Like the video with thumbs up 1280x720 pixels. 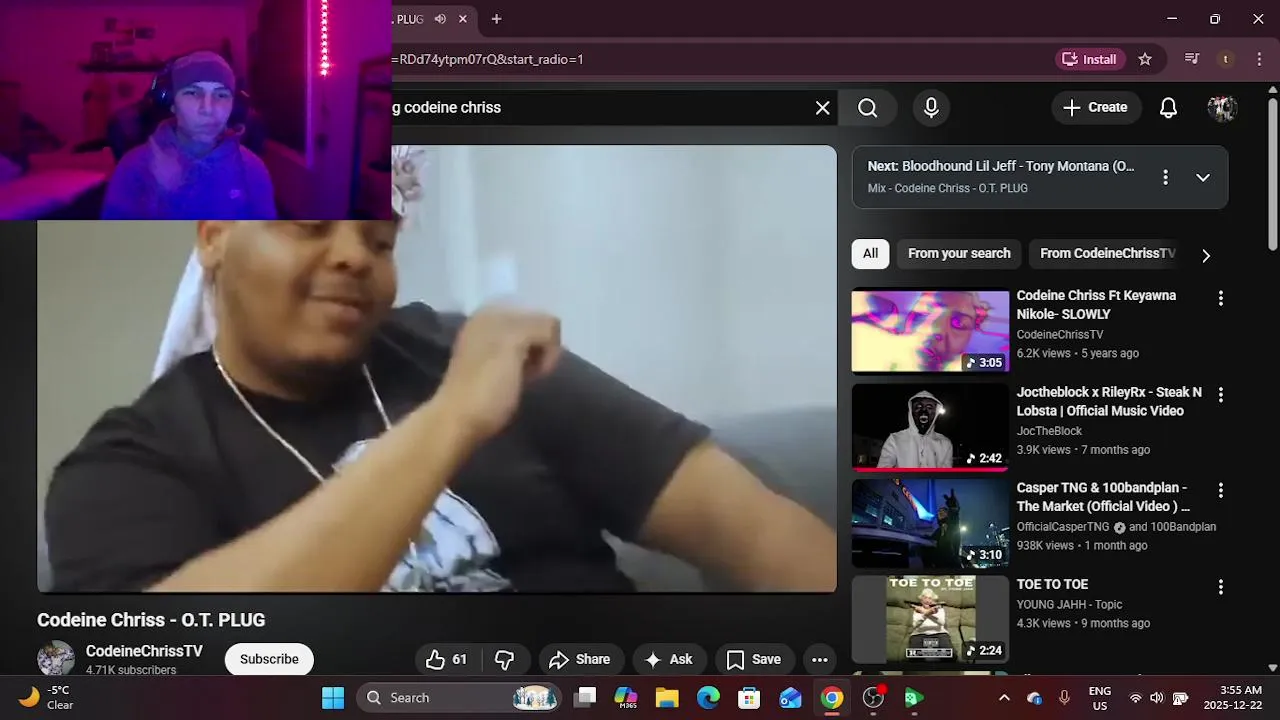tap(447, 659)
